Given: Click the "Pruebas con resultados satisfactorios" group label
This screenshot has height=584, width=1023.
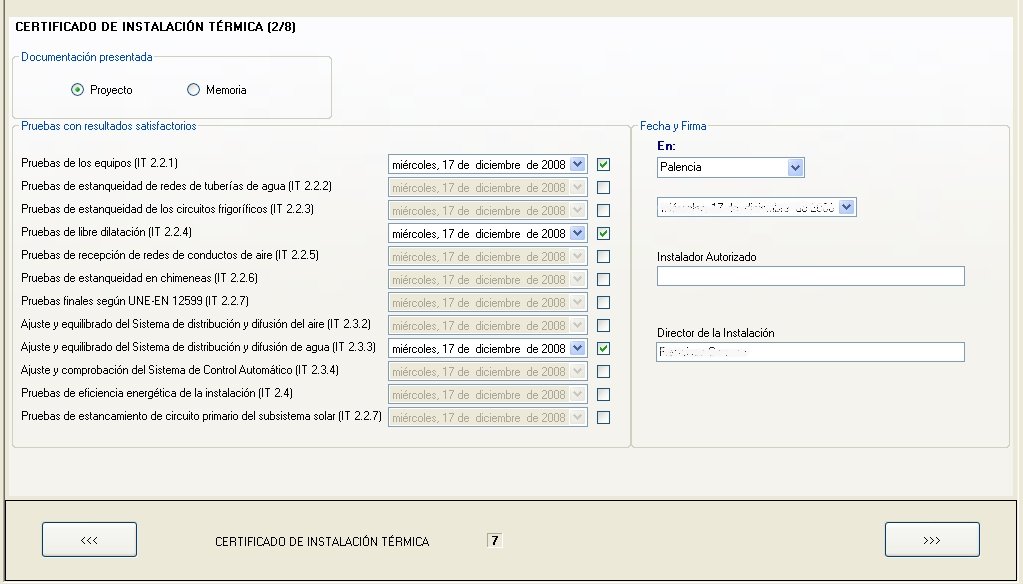Looking at the screenshot, I should tap(108, 126).
